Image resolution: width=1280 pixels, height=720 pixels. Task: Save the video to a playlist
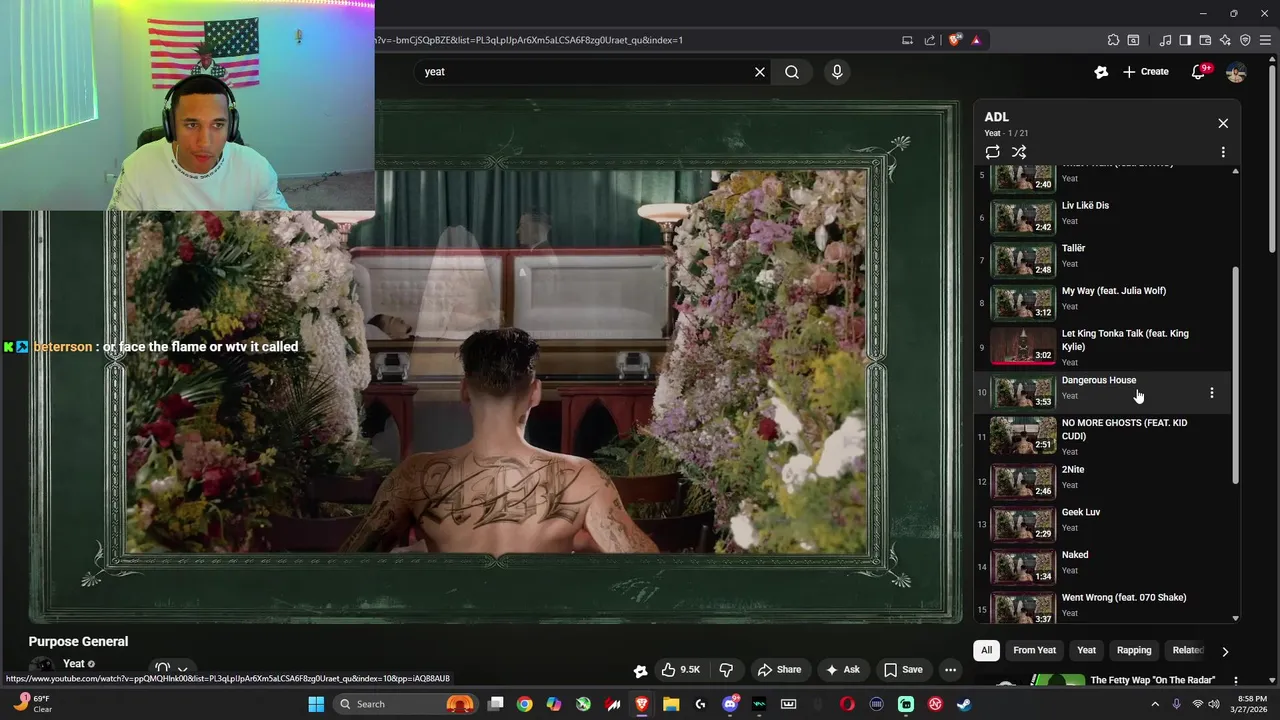pyautogui.click(x=903, y=670)
